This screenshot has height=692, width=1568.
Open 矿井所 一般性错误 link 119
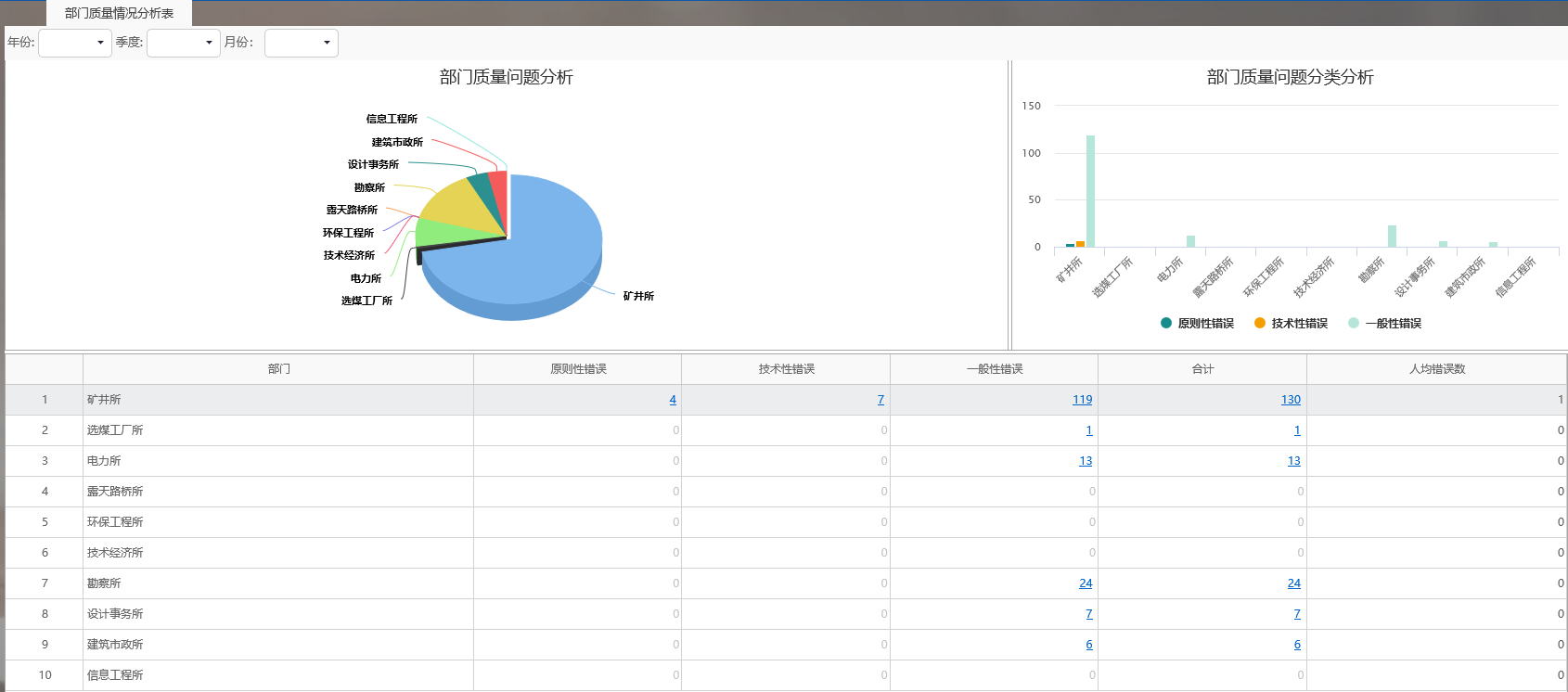pyautogui.click(x=1082, y=400)
